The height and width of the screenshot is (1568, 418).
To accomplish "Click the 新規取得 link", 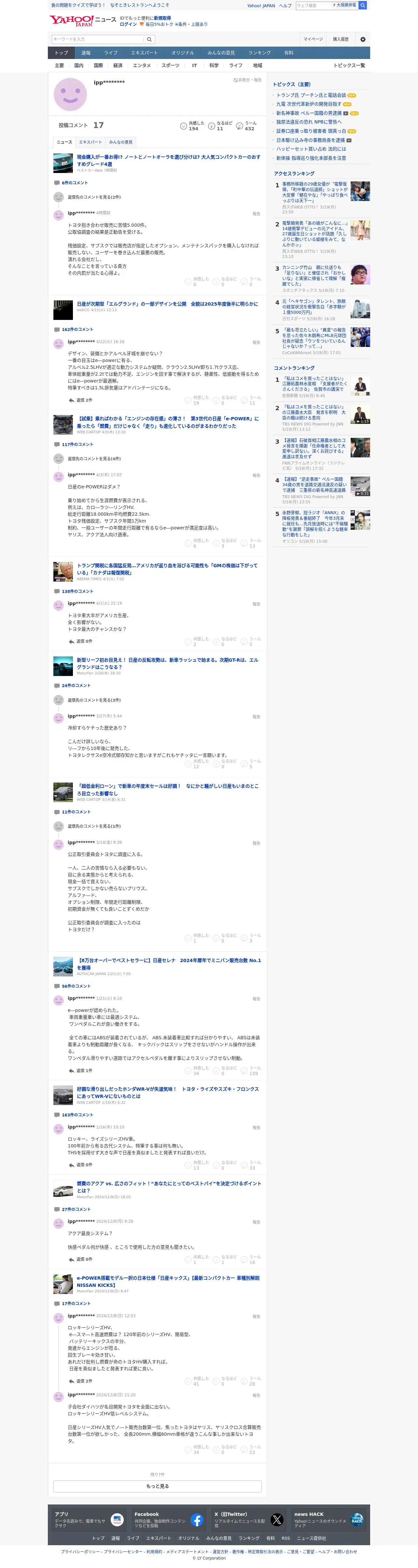I will coord(162,18).
